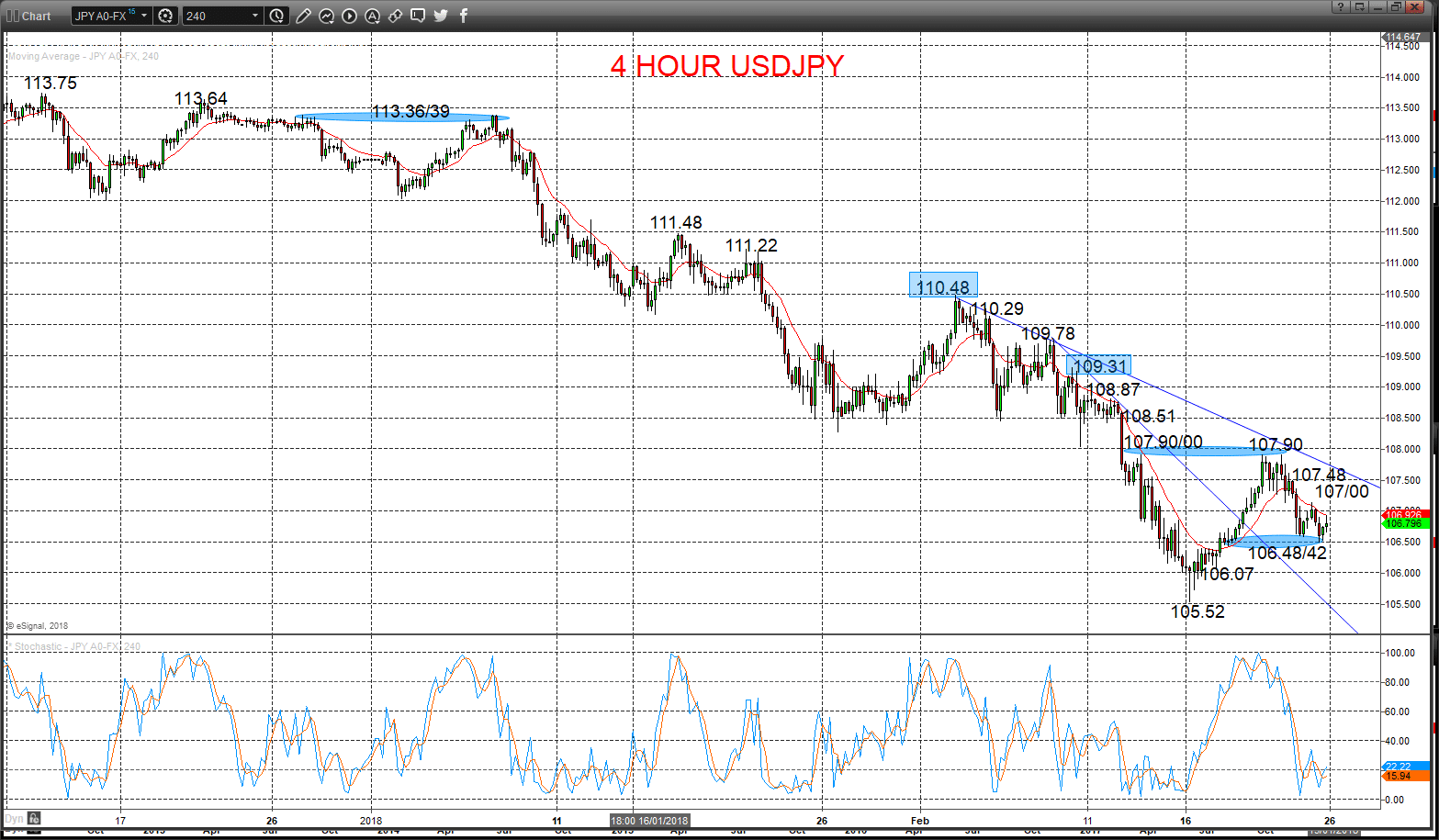Image resolution: width=1439 pixels, height=840 pixels.
Task: Close the Chart window
Action: click(x=1413, y=6)
